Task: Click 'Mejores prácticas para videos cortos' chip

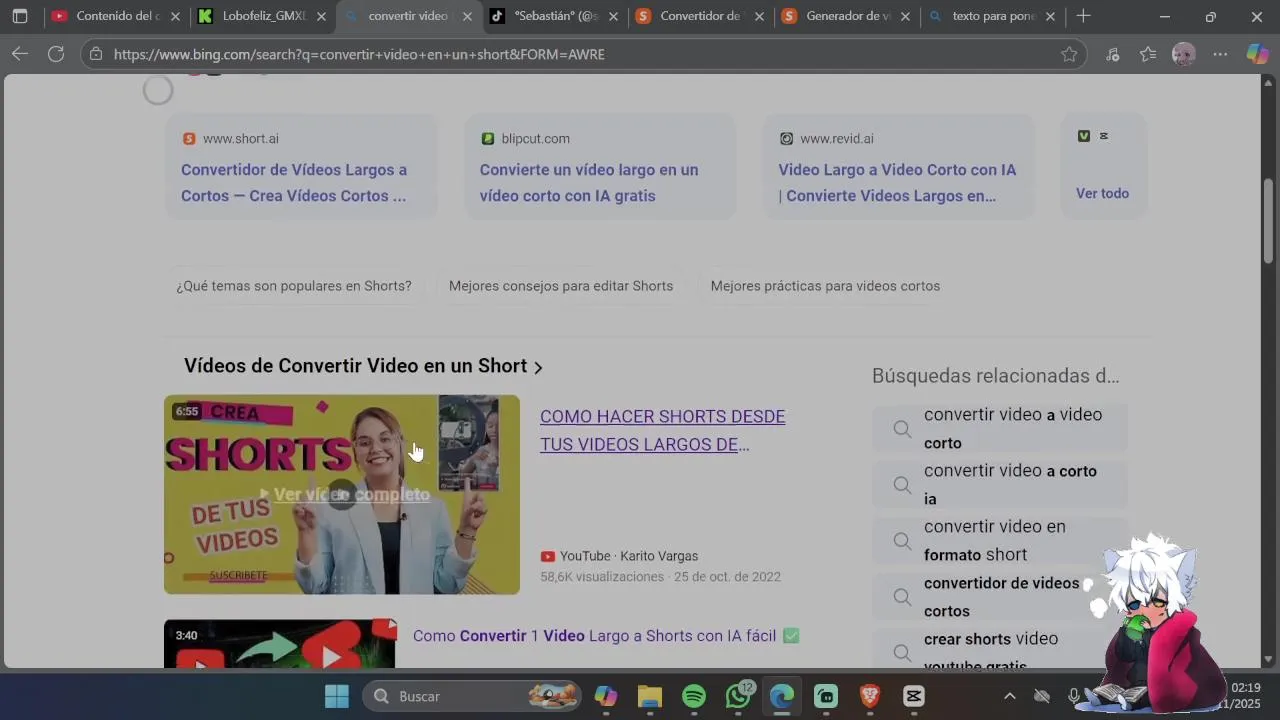Action: [825, 286]
